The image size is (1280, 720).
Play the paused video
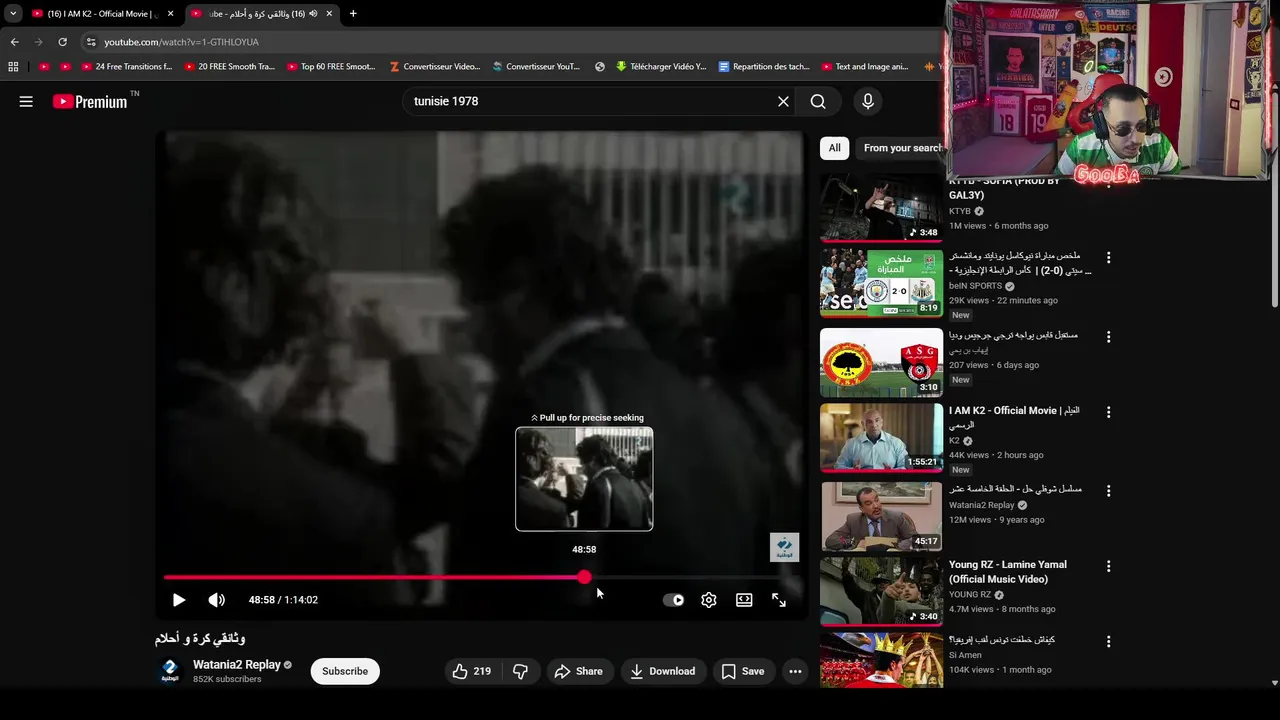[x=178, y=600]
